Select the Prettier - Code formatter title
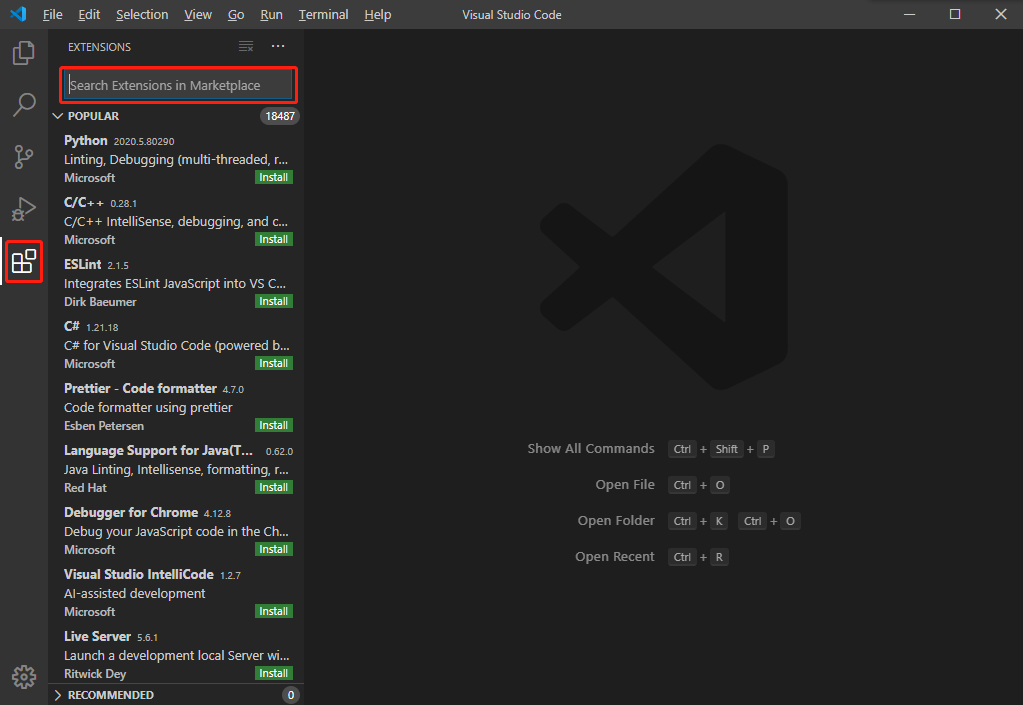The image size is (1023, 705). click(x=140, y=389)
